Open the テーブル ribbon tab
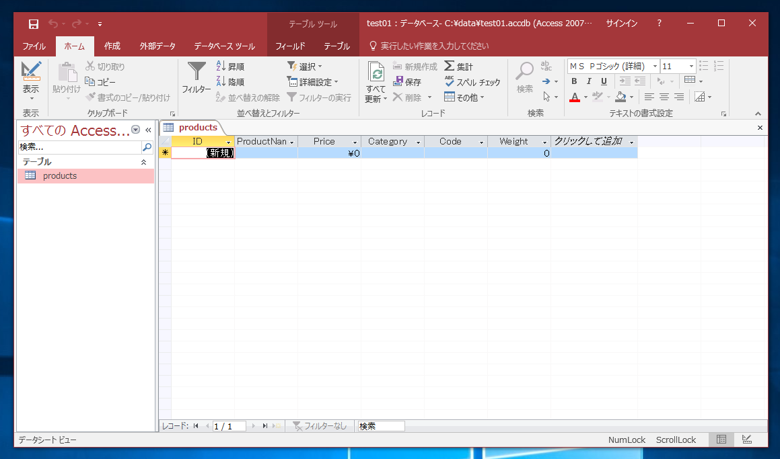Image resolution: width=780 pixels, height=459 pixels. (337, 46)
